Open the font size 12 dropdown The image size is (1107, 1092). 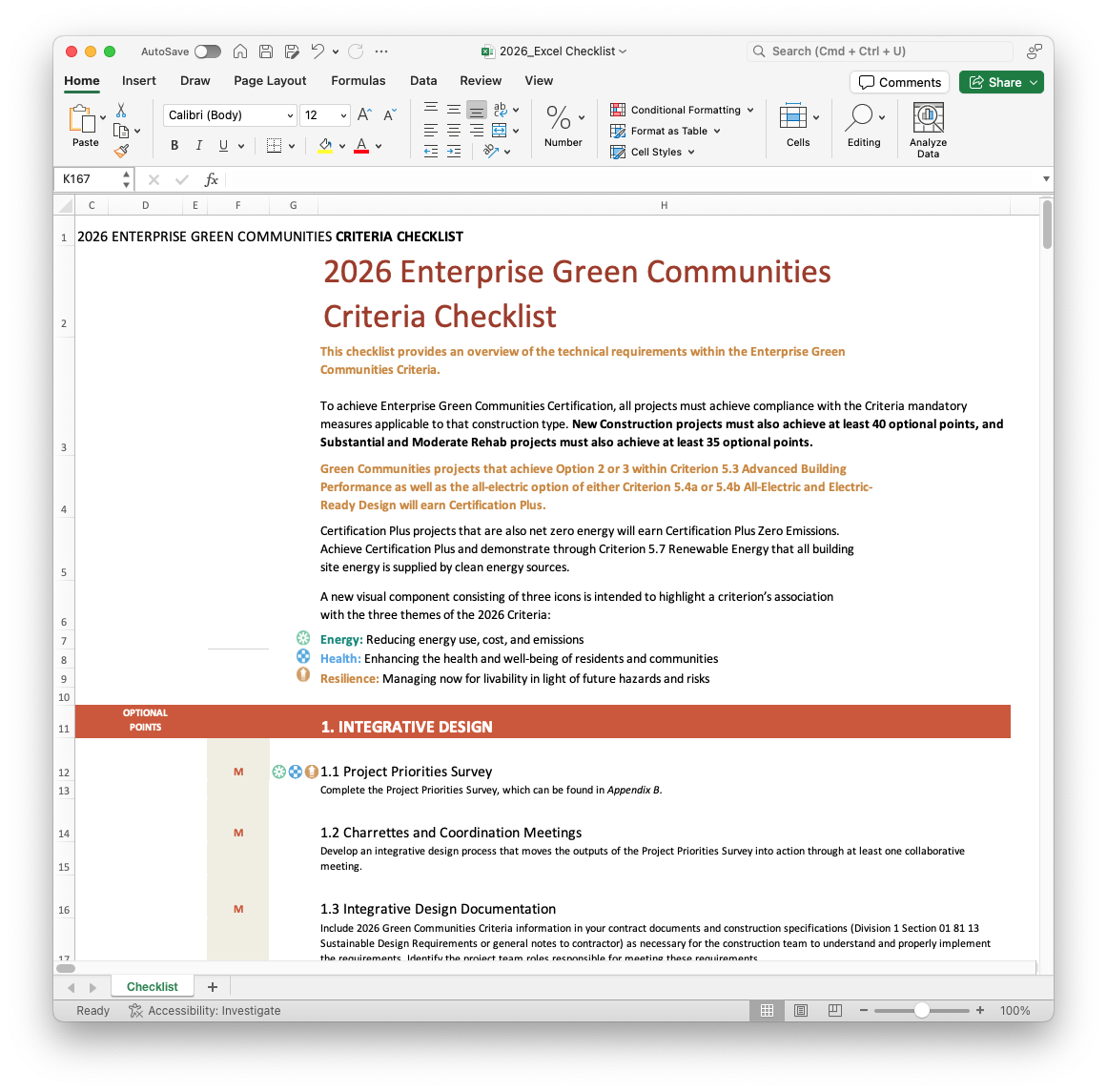pyautogui.click(x=325, y=115)
